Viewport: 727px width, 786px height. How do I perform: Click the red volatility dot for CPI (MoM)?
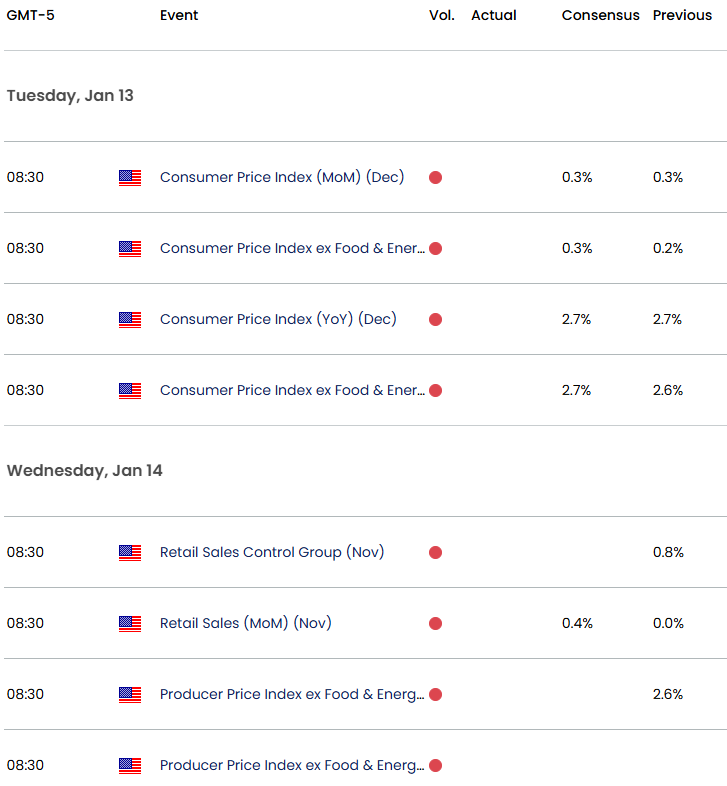(x=435, y=178)
